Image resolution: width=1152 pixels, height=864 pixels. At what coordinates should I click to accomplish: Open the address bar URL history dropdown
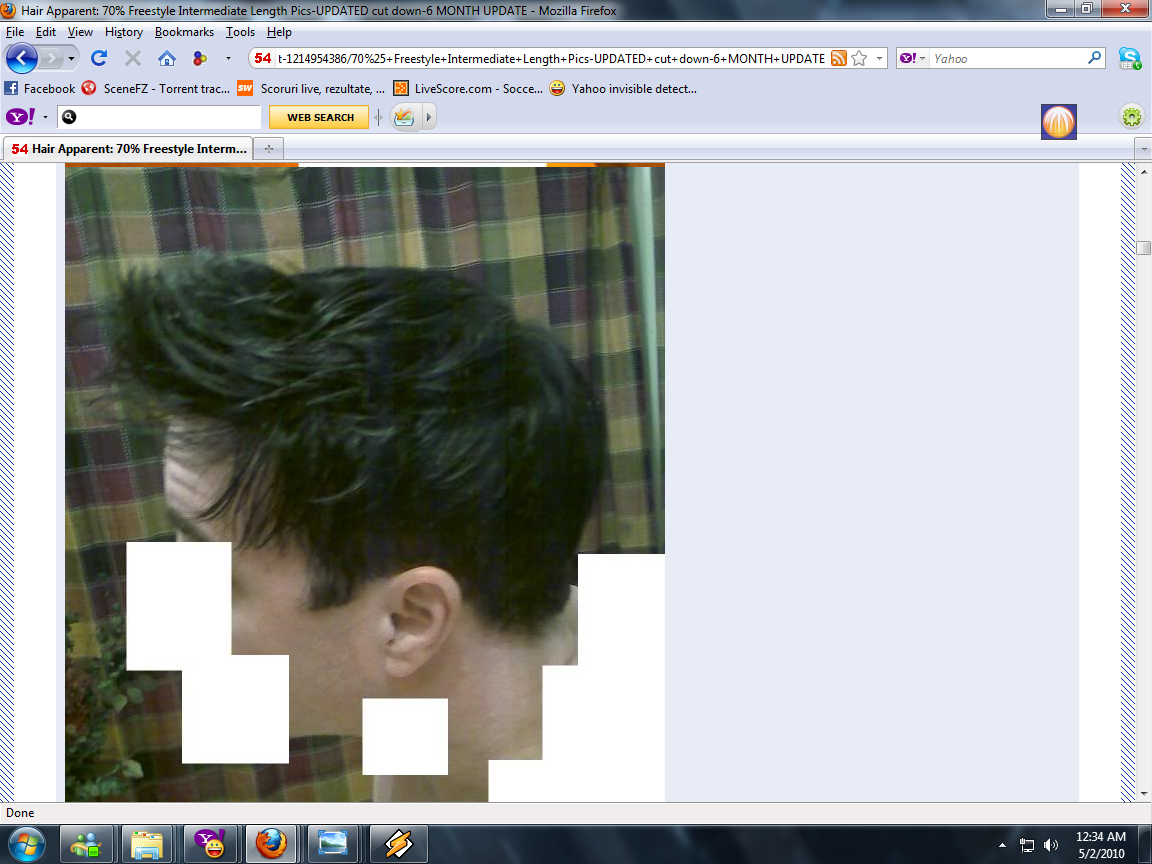(x=880, y=58)
